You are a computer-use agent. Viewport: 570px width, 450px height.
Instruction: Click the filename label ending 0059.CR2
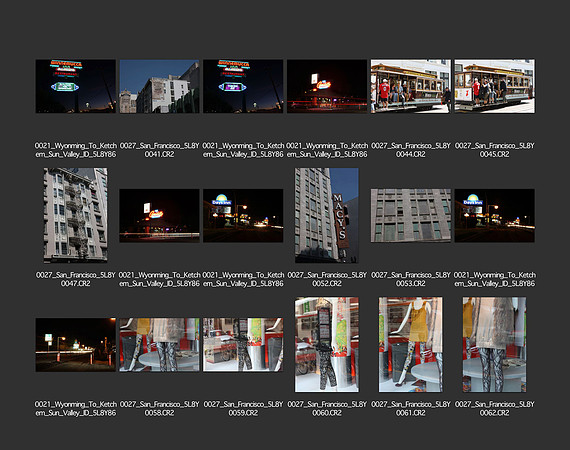(243, 409)
